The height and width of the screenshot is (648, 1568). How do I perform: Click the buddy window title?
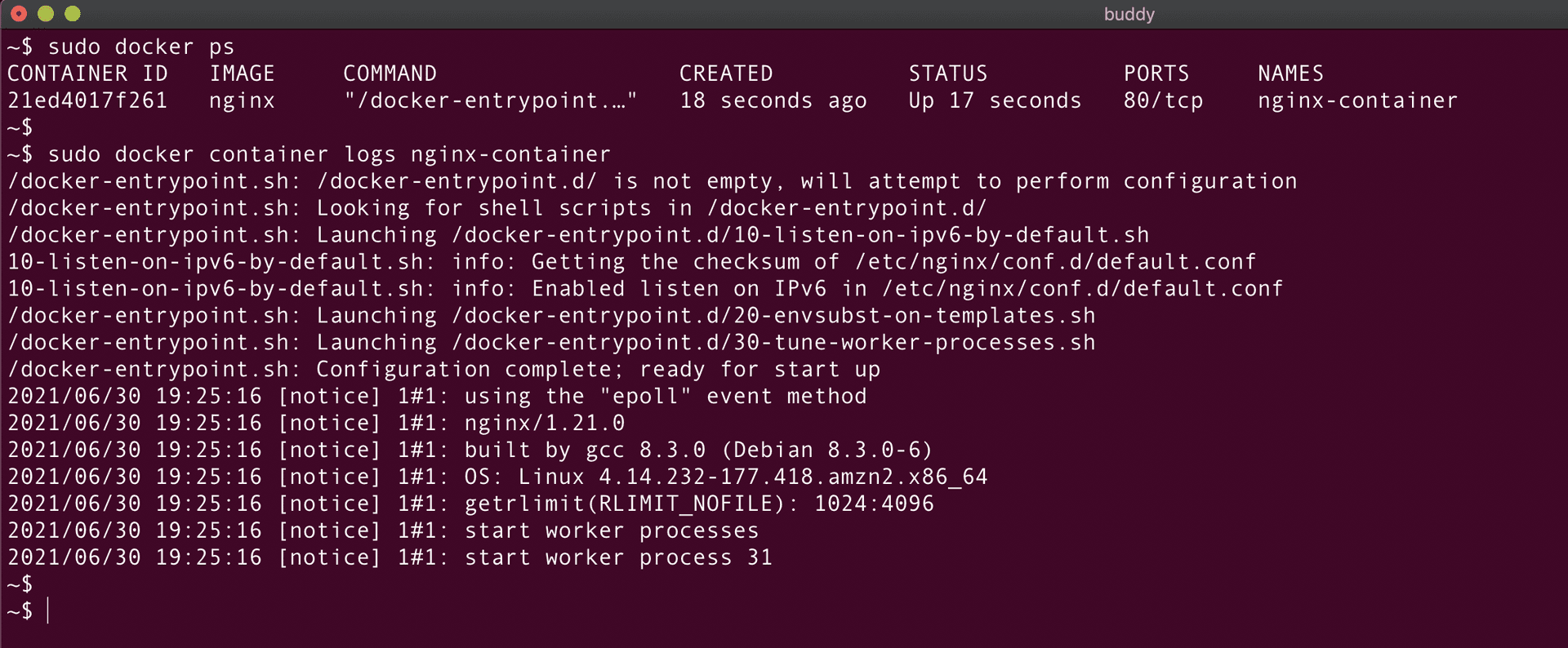[1129, 14]
